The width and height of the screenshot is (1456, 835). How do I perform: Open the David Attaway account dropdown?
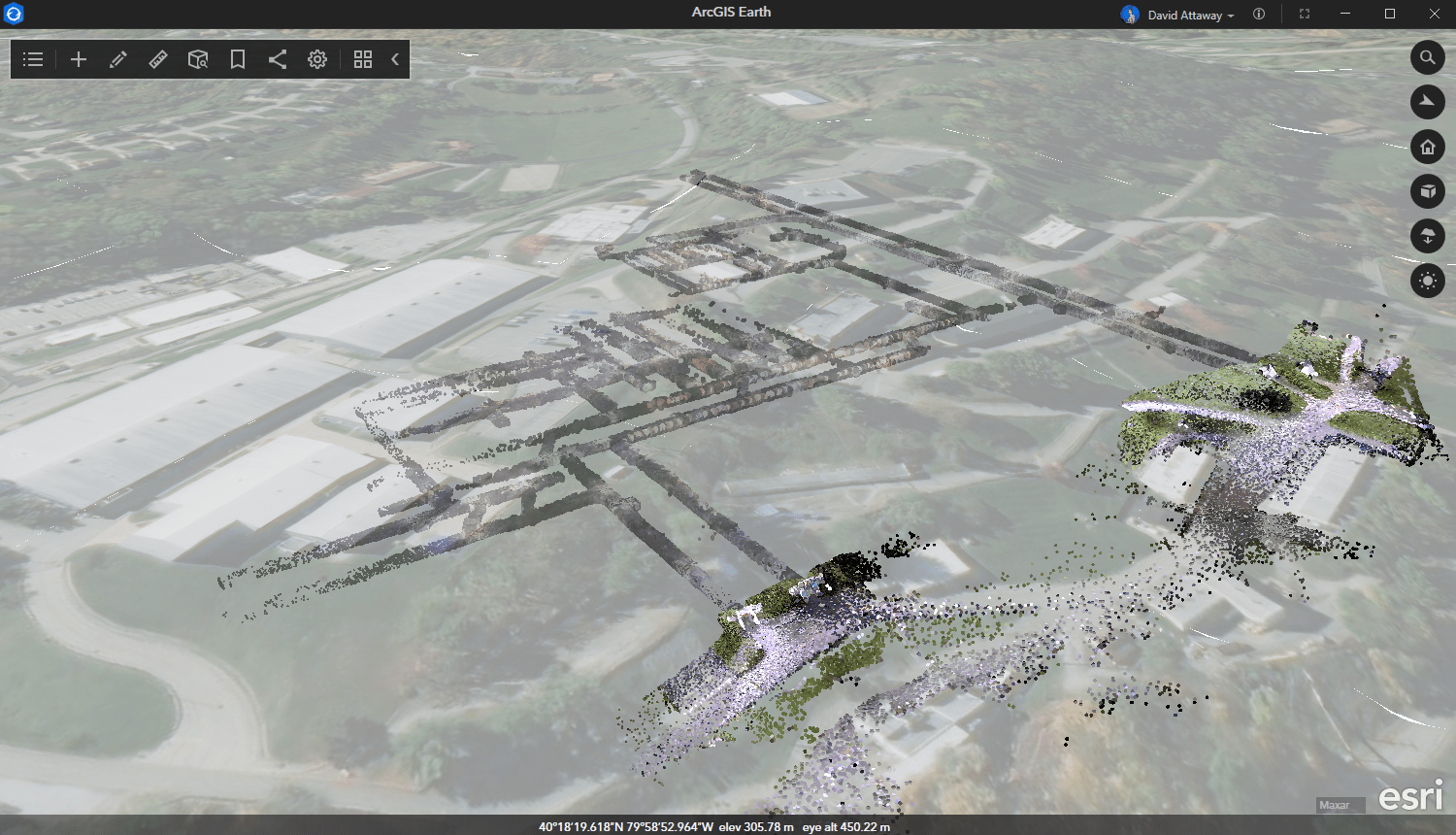point(1191,16)
